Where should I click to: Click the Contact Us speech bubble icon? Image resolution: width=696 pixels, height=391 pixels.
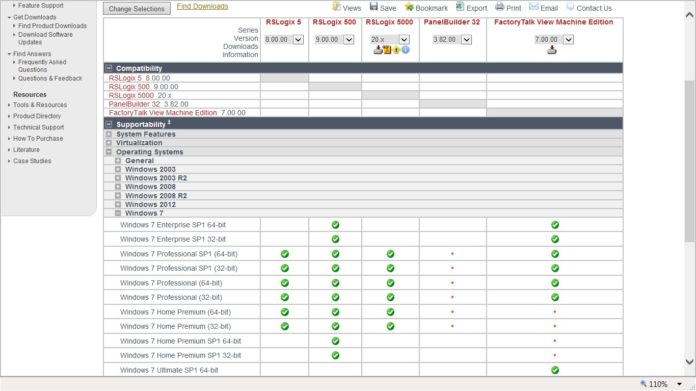point(570,7)
